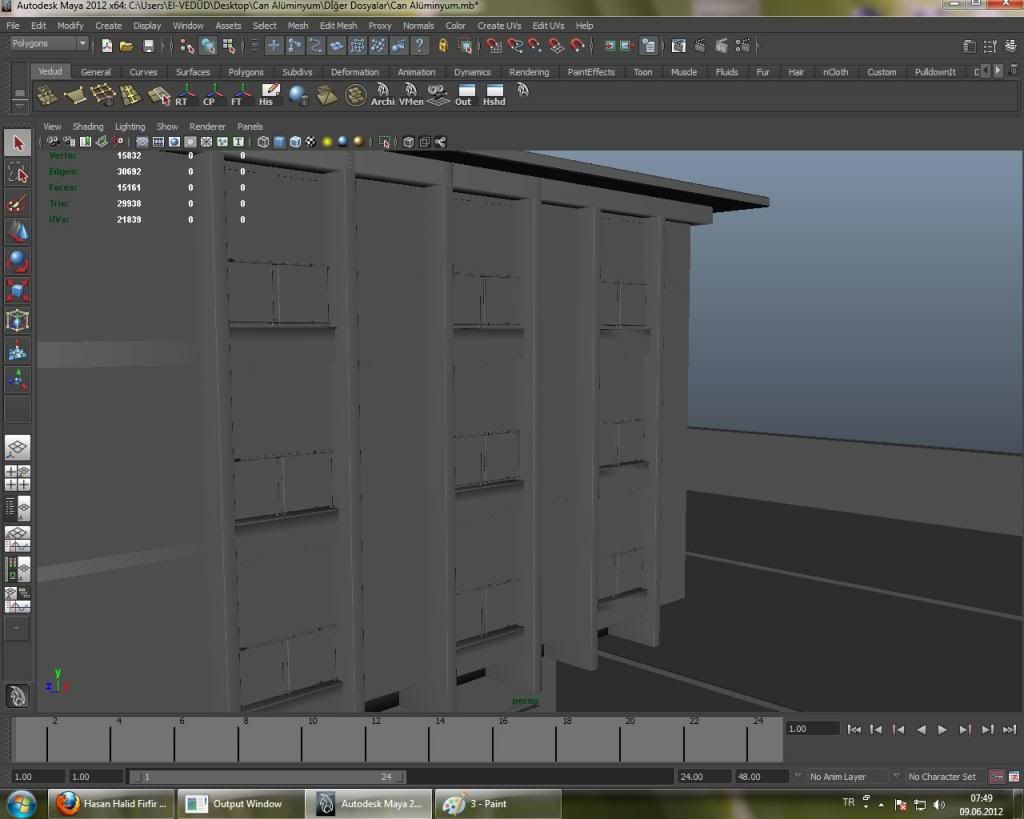The image size is (1024, 819).
Task: Go to end of playback range
Action: click(1009, 730)
